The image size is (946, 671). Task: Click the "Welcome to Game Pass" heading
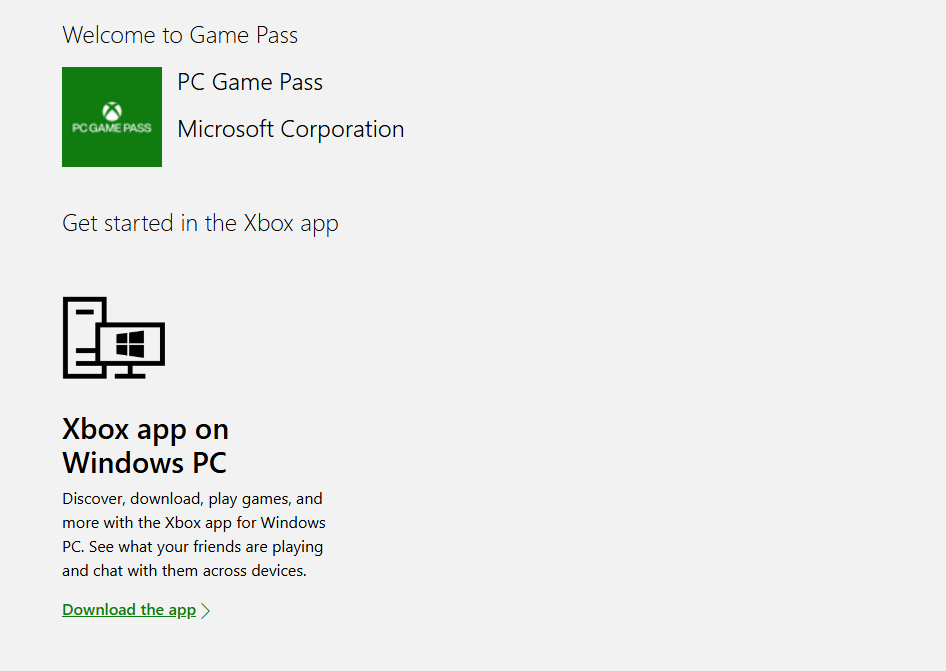coord(180,35)
